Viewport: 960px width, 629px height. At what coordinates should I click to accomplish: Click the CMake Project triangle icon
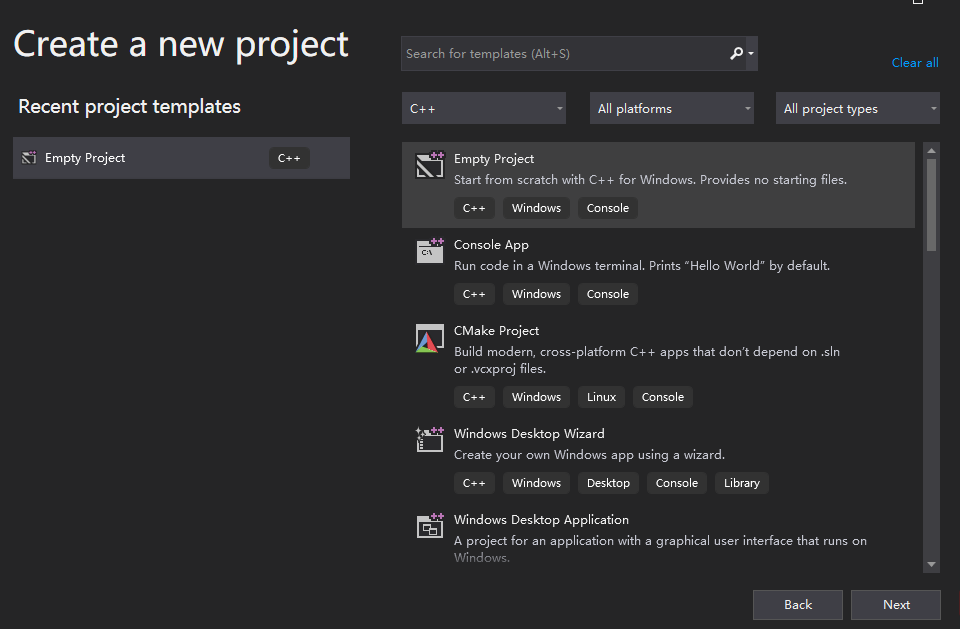(430, 338)
